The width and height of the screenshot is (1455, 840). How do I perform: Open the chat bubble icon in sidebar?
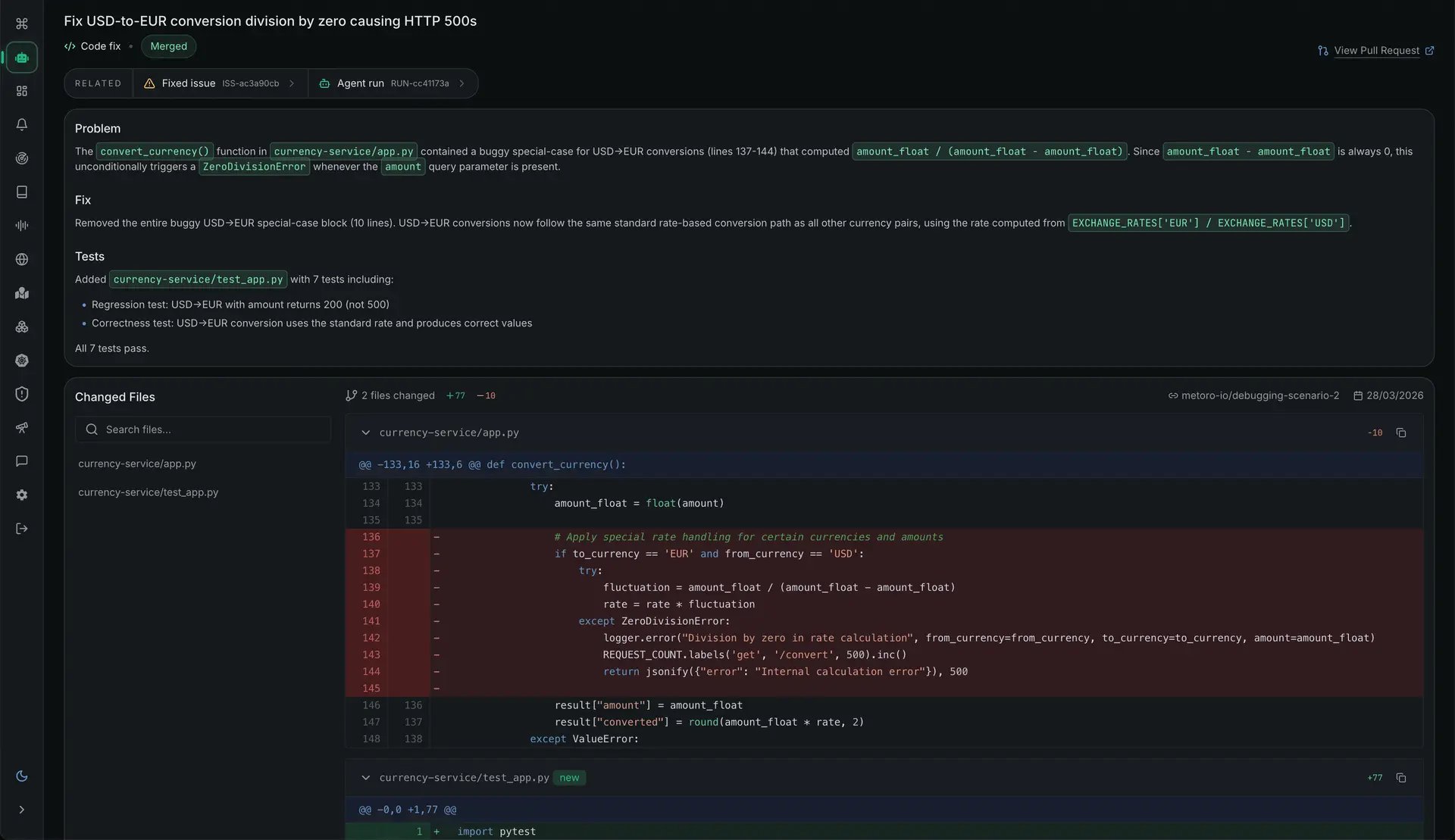click(22, 461)
